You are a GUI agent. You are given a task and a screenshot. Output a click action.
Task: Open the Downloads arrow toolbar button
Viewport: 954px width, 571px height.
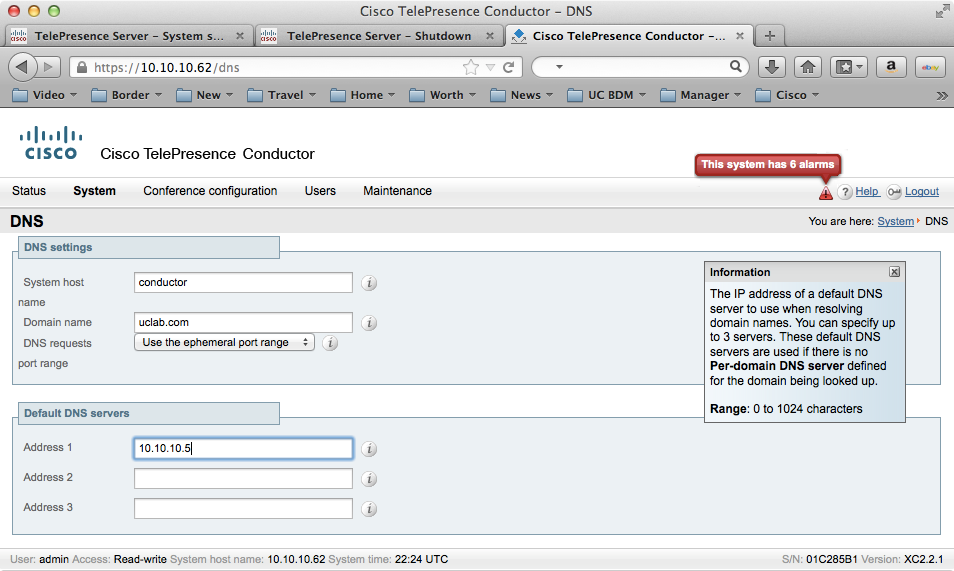pyautogui.click(x=771, y=67)
